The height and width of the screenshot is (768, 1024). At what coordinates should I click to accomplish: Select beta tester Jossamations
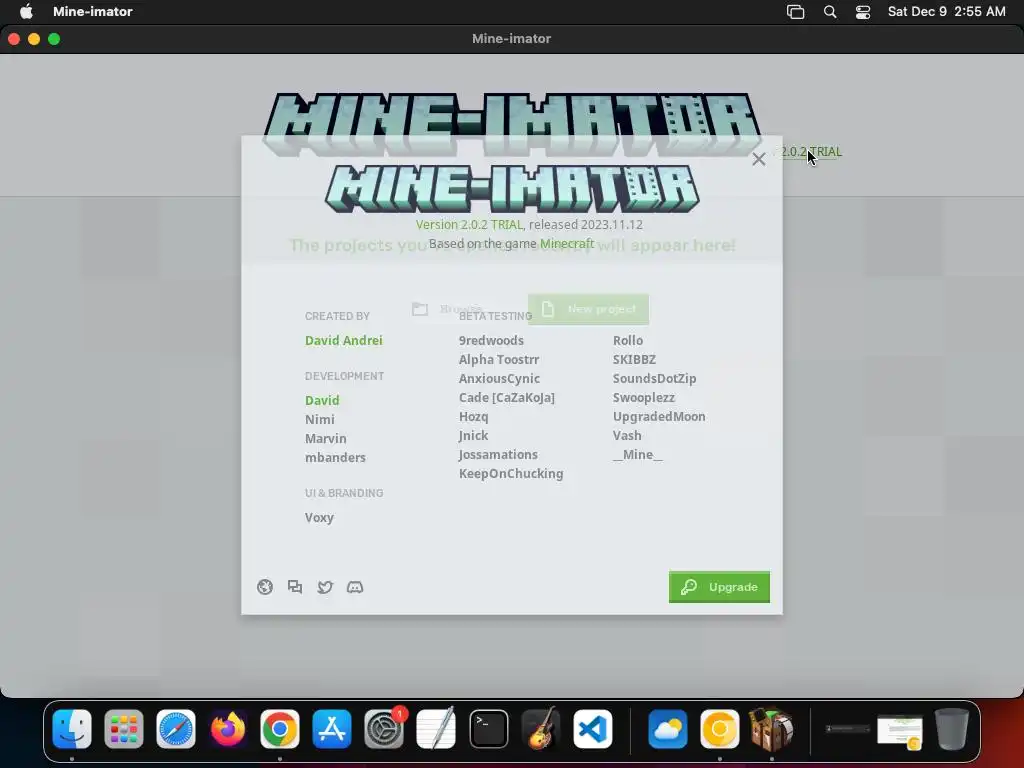coord(498,454)
